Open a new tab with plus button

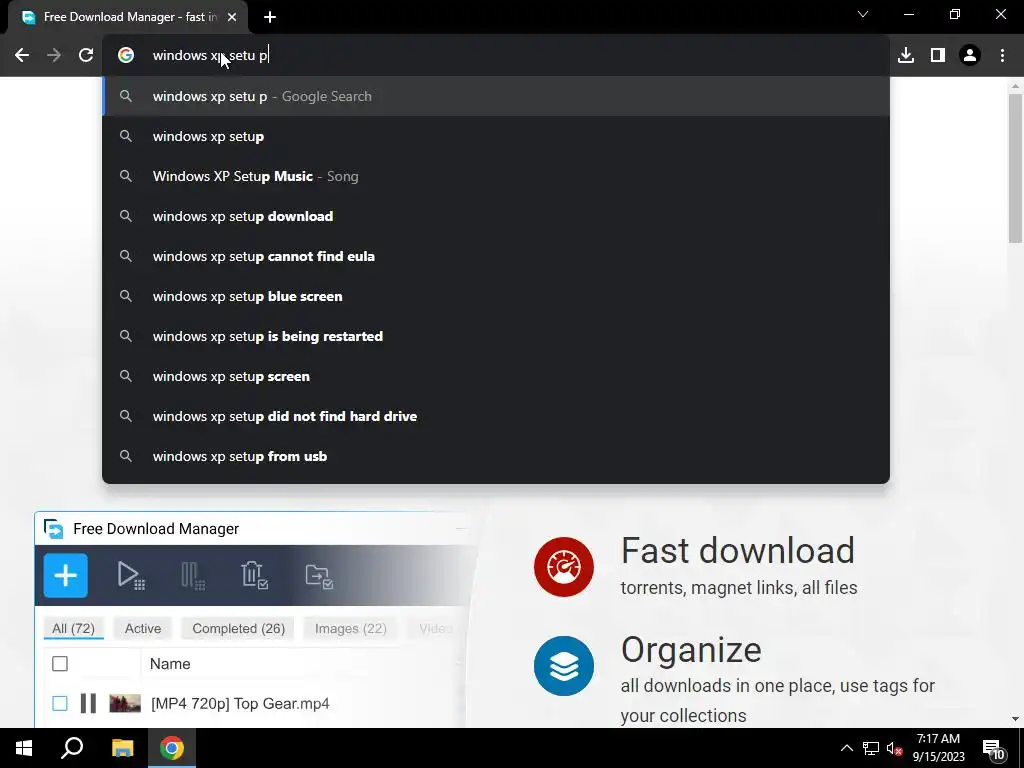point(270,18)
